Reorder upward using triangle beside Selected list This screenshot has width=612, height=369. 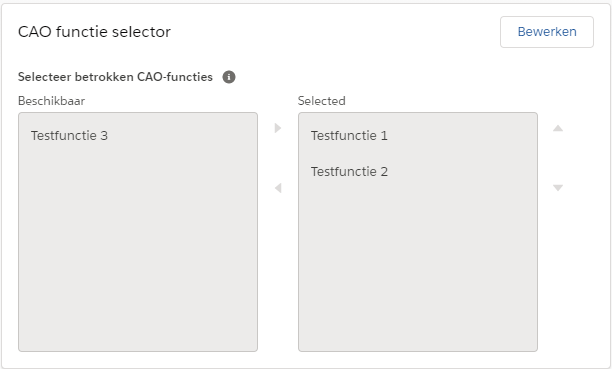click(x=558, y=128)
